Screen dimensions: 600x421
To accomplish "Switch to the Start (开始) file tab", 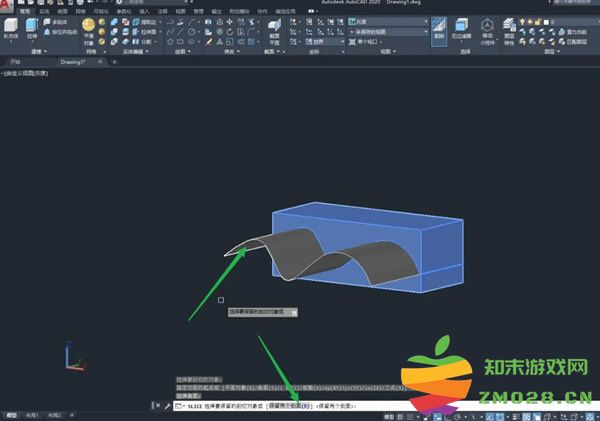I will (15, 62).
